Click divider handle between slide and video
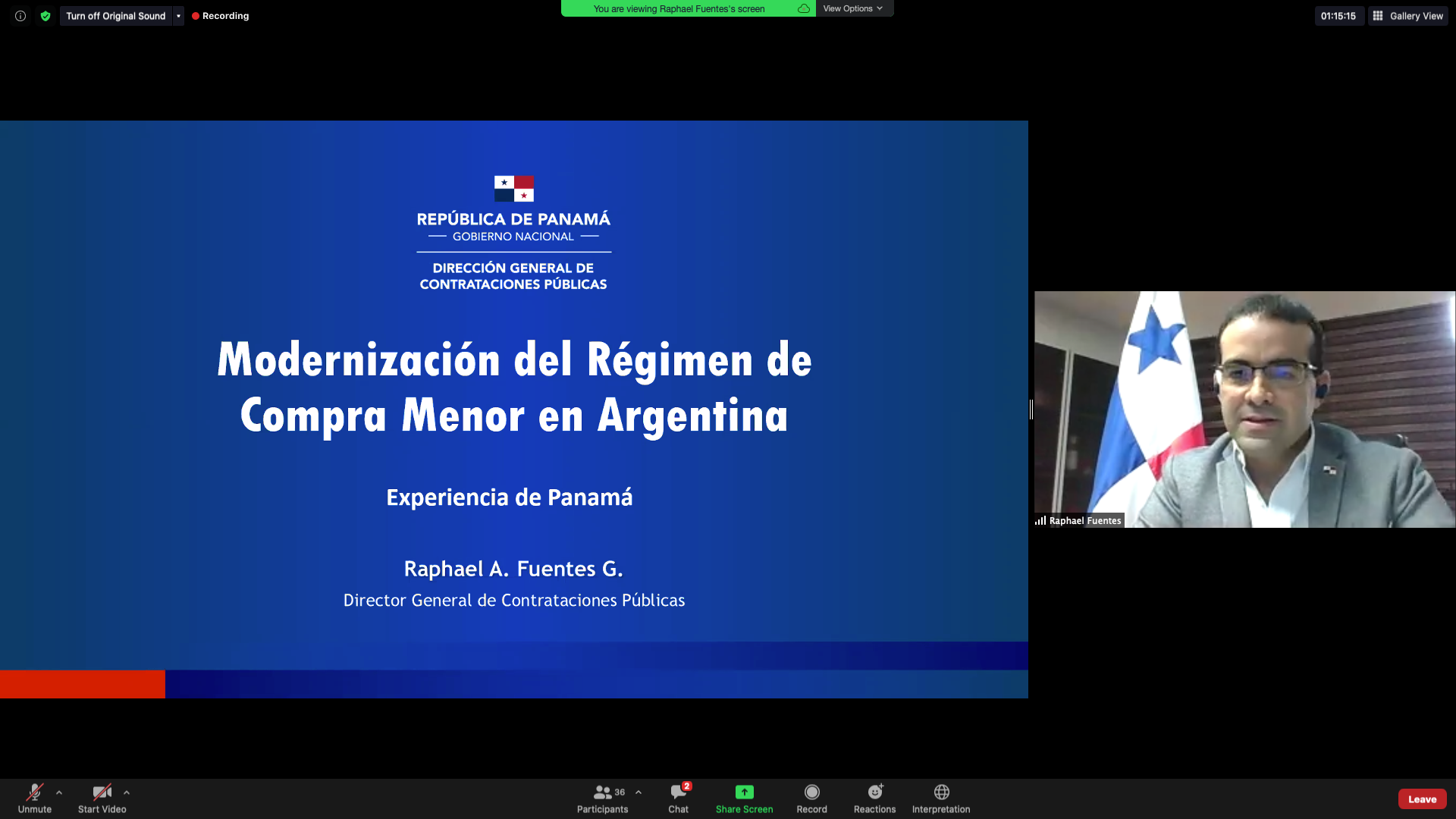This screenshot has height=819, width=1456. [x=1031, y=409]
